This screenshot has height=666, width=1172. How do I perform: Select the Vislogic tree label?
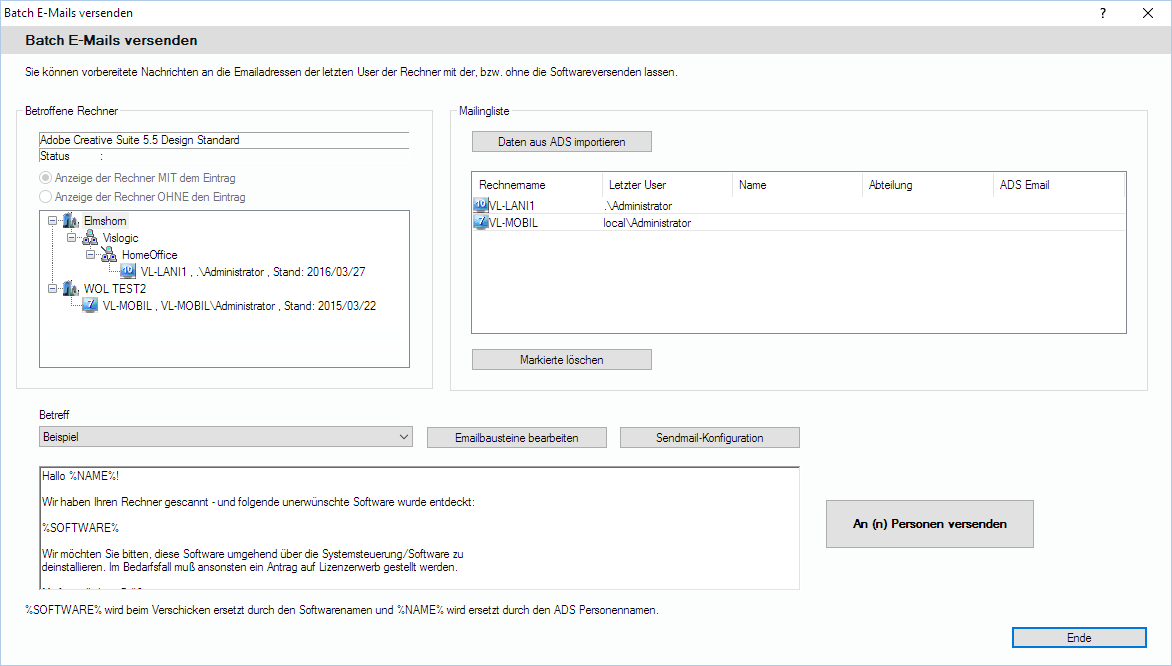[120, 238]
